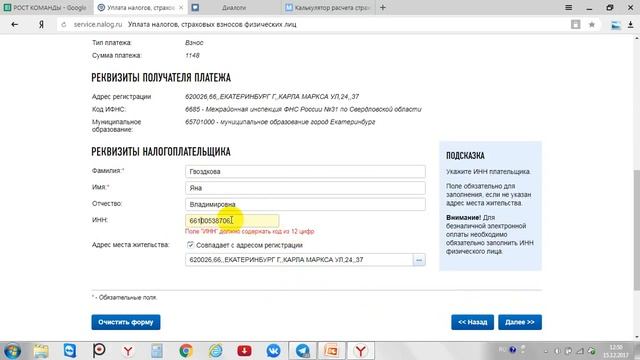Click the << Назад button
This screenshot has height=360, width=640.
472,322
